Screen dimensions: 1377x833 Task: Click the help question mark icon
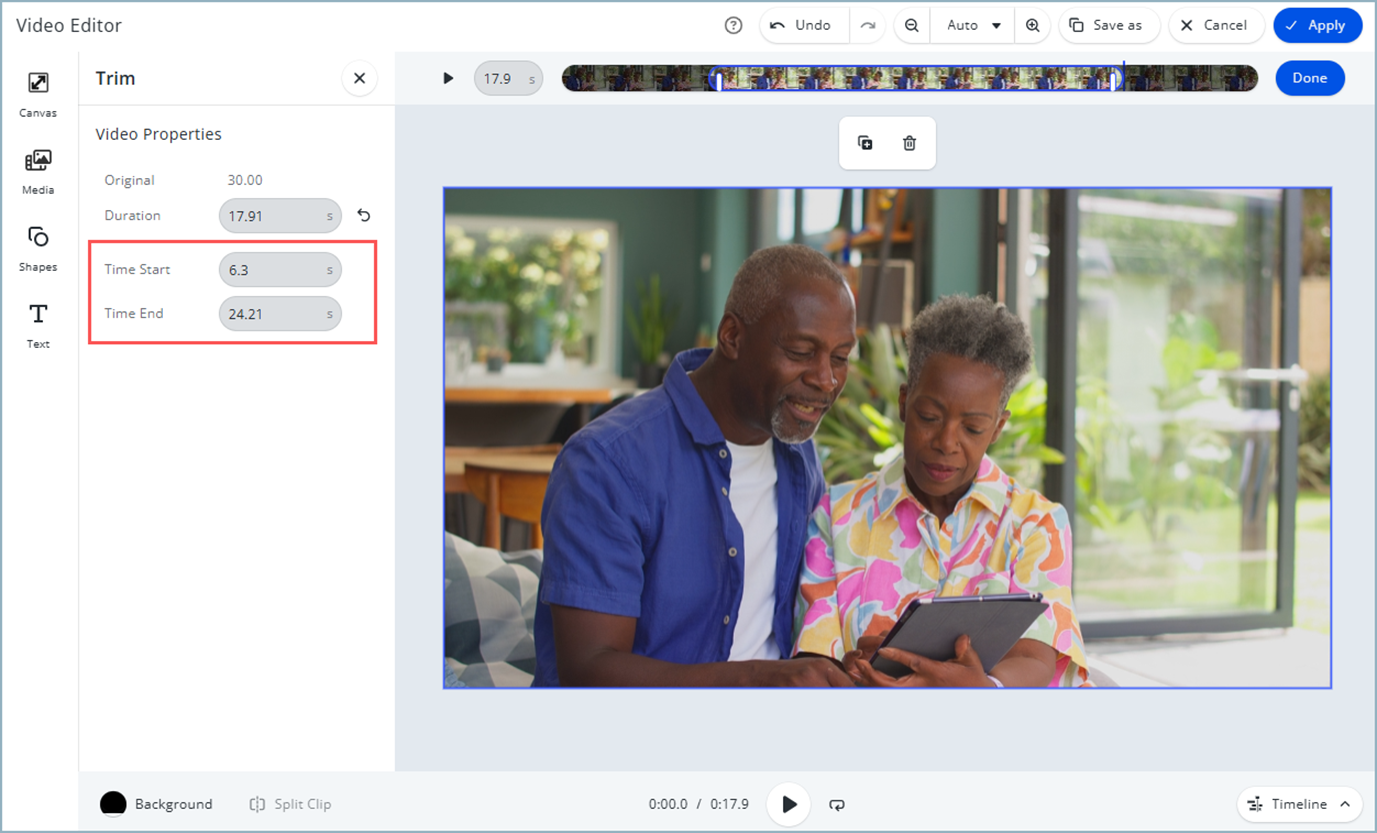pyautogui.click(x=733, y=26)
